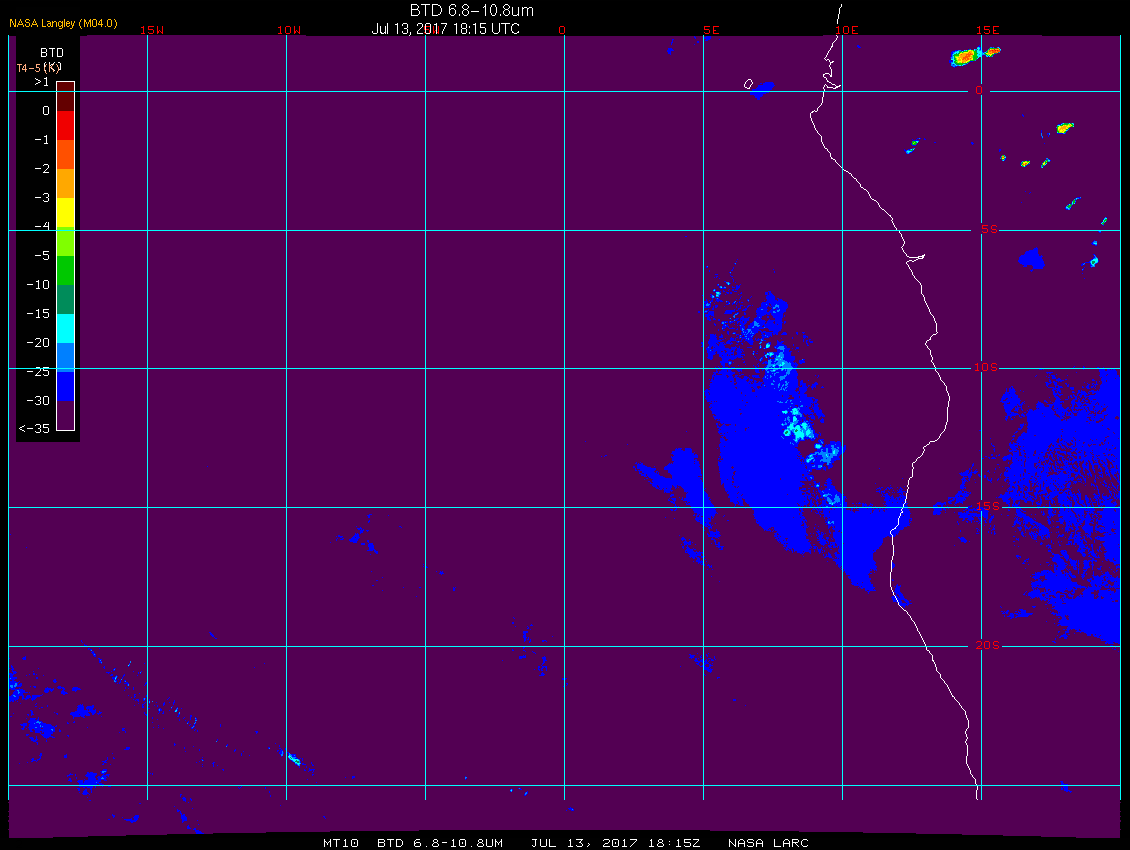Pick the cyan swatch in the BTD legend
The image size is (1130, 850).
pos(66,328)
